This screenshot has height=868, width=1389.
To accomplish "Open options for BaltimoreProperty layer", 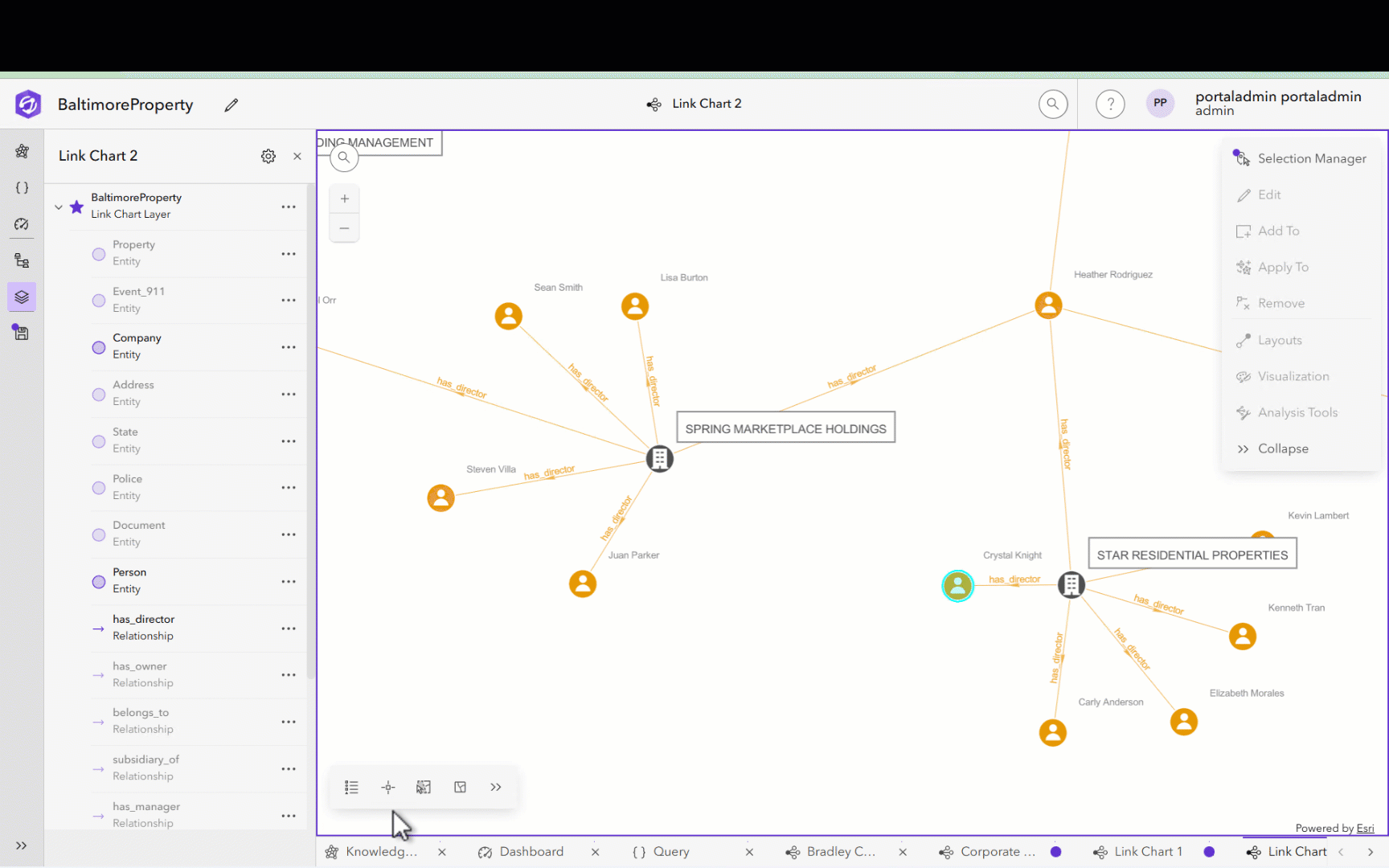I will point(289,207).
